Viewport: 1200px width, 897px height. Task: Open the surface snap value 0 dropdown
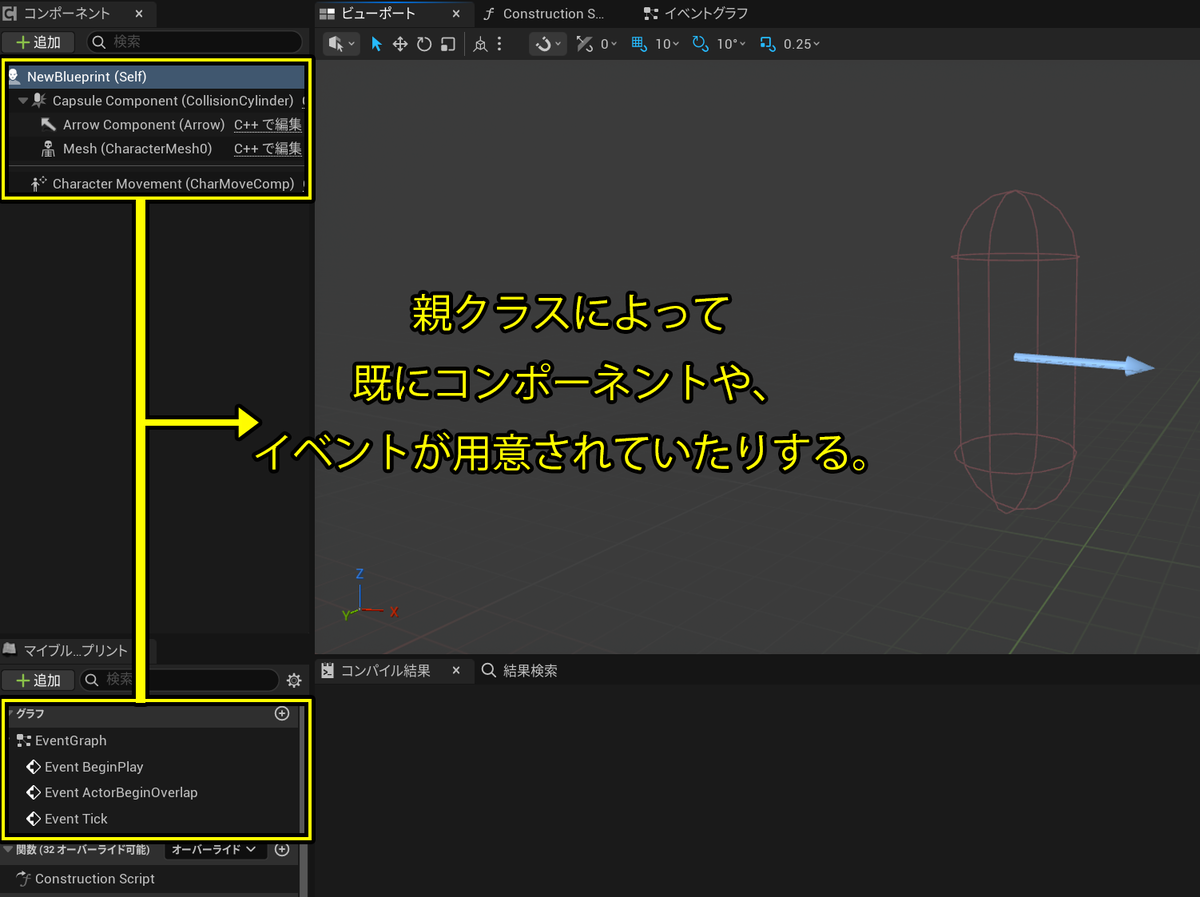click(x=609, y=44)
